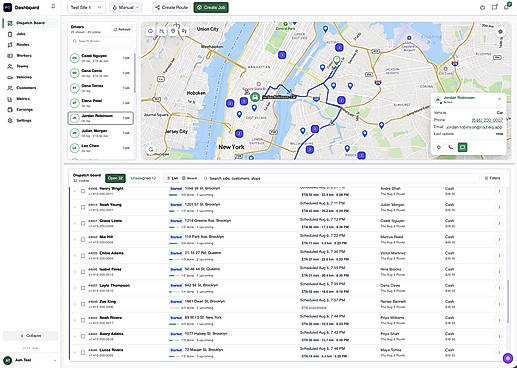Open row menu for Lucas Rivera job
Image resolution: width=517 pixels, height=368 pixels.
coord(499,353)
